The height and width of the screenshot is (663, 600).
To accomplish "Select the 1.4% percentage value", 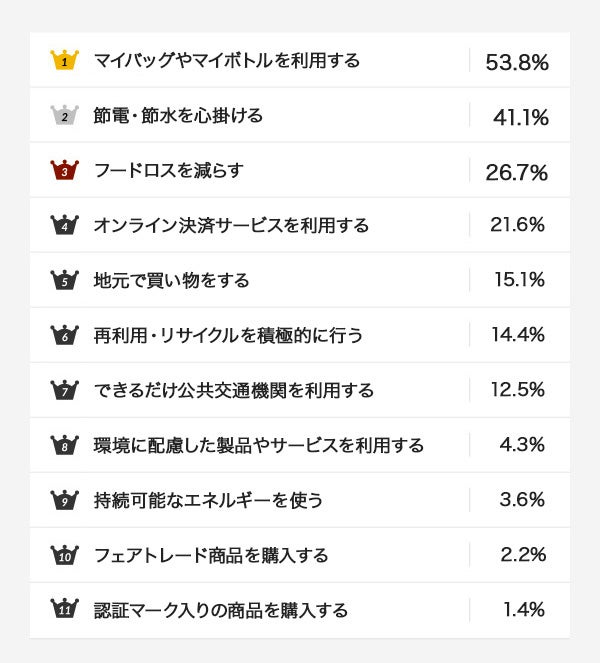I will coord(524,609).
